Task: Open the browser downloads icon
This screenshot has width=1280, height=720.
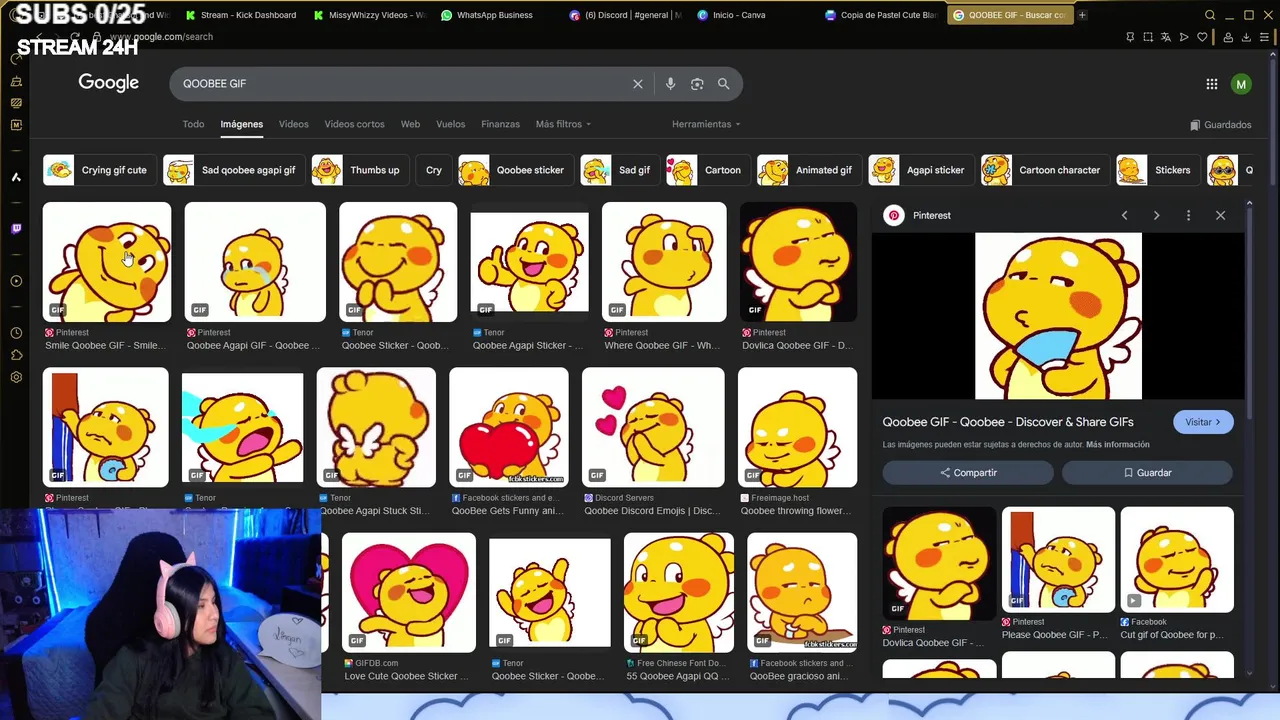Action: [1246, 37]
